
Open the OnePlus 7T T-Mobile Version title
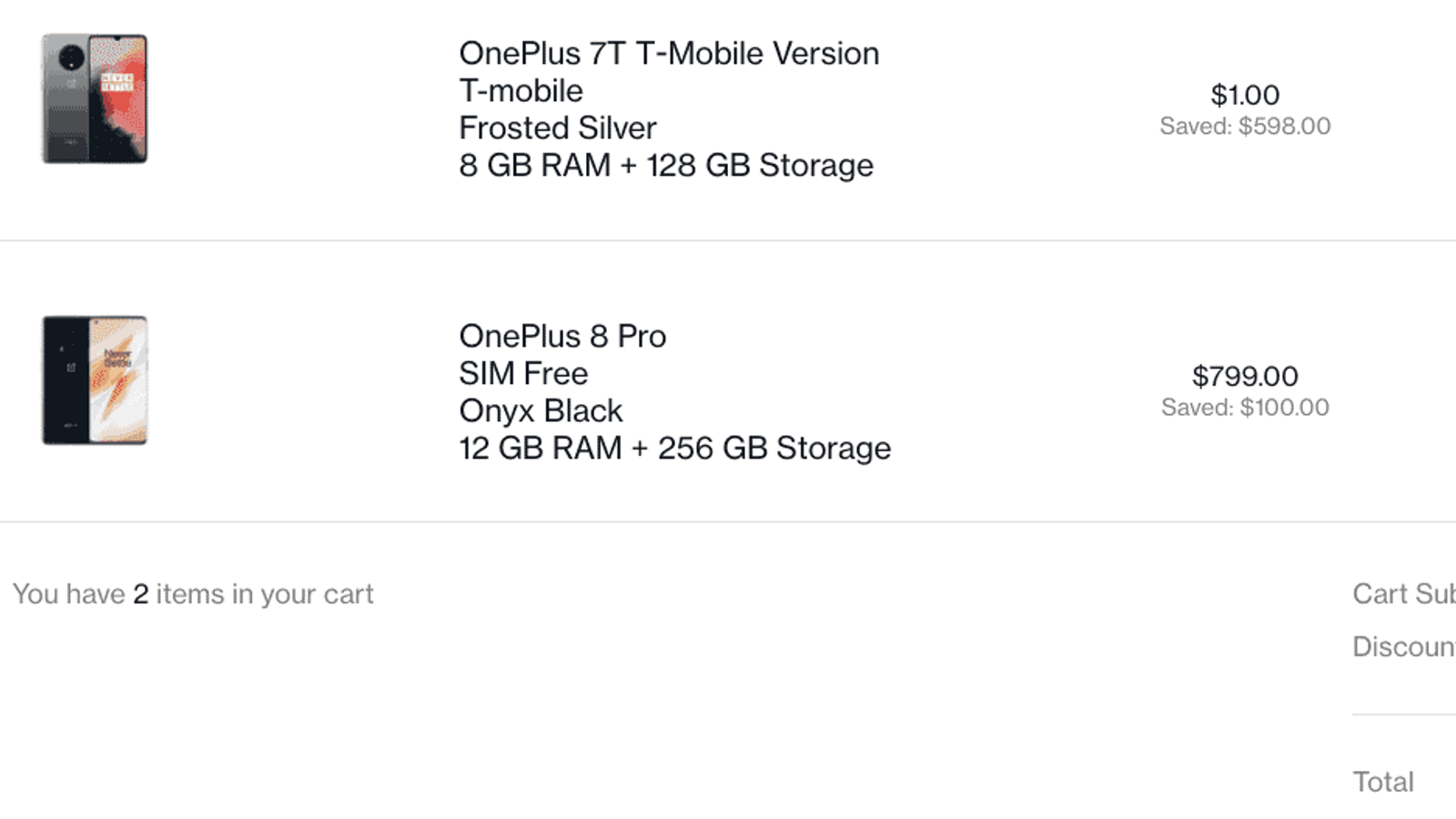(x=669, y=54)
